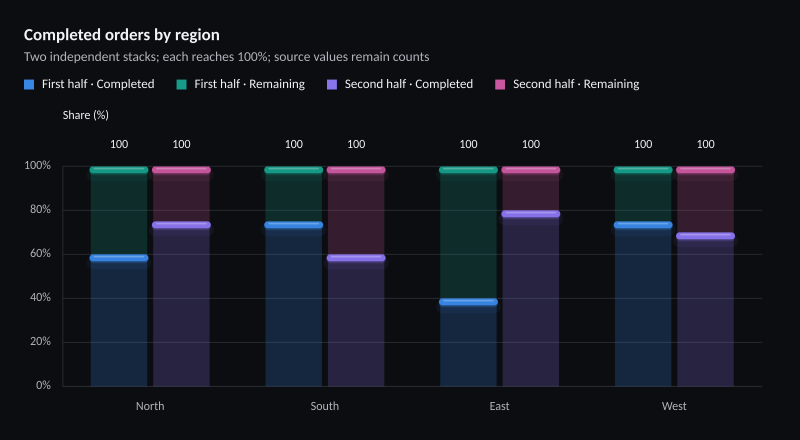Toggle the 'Second half · Completed' legend label
The height and width of the screenshot is (440, 800).
409,84
